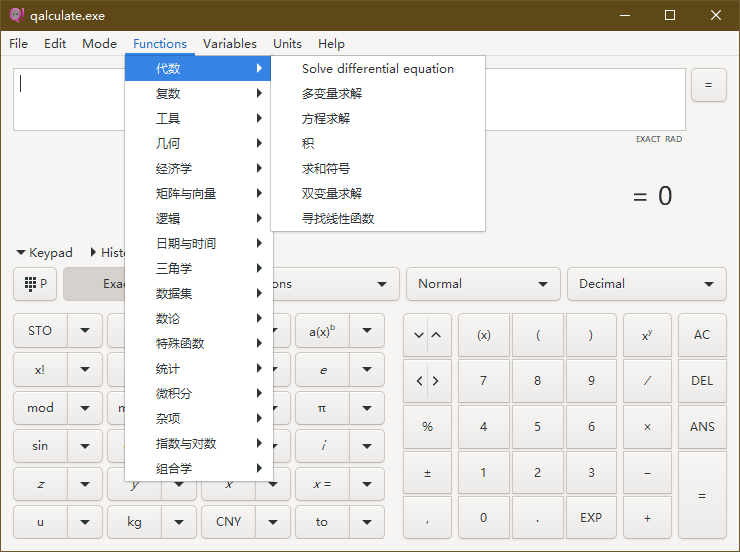
Task: Click the small equals button beside the expression field
Action: [708, 85]
